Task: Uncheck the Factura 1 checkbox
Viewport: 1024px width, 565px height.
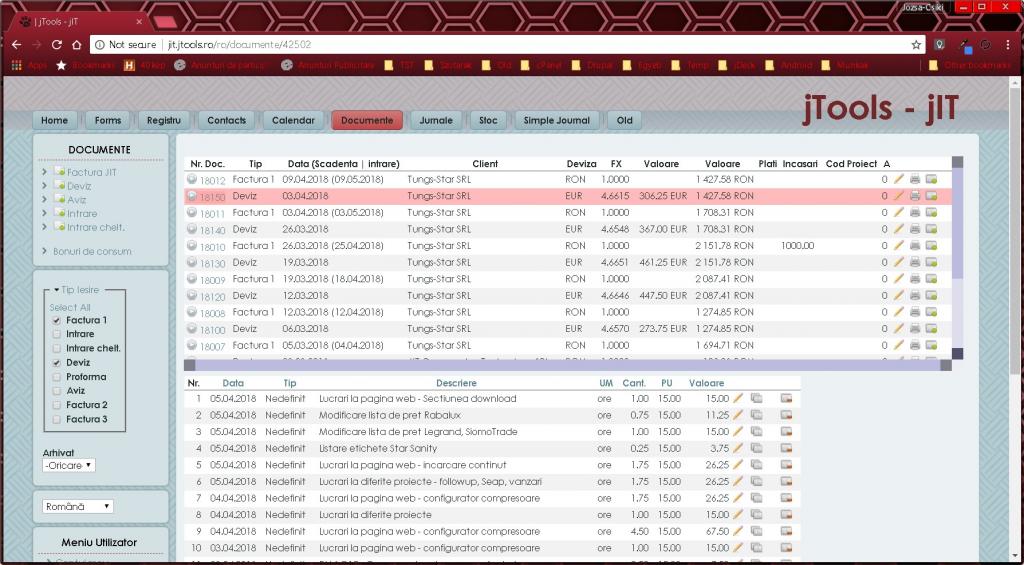Action: point(56,320)
